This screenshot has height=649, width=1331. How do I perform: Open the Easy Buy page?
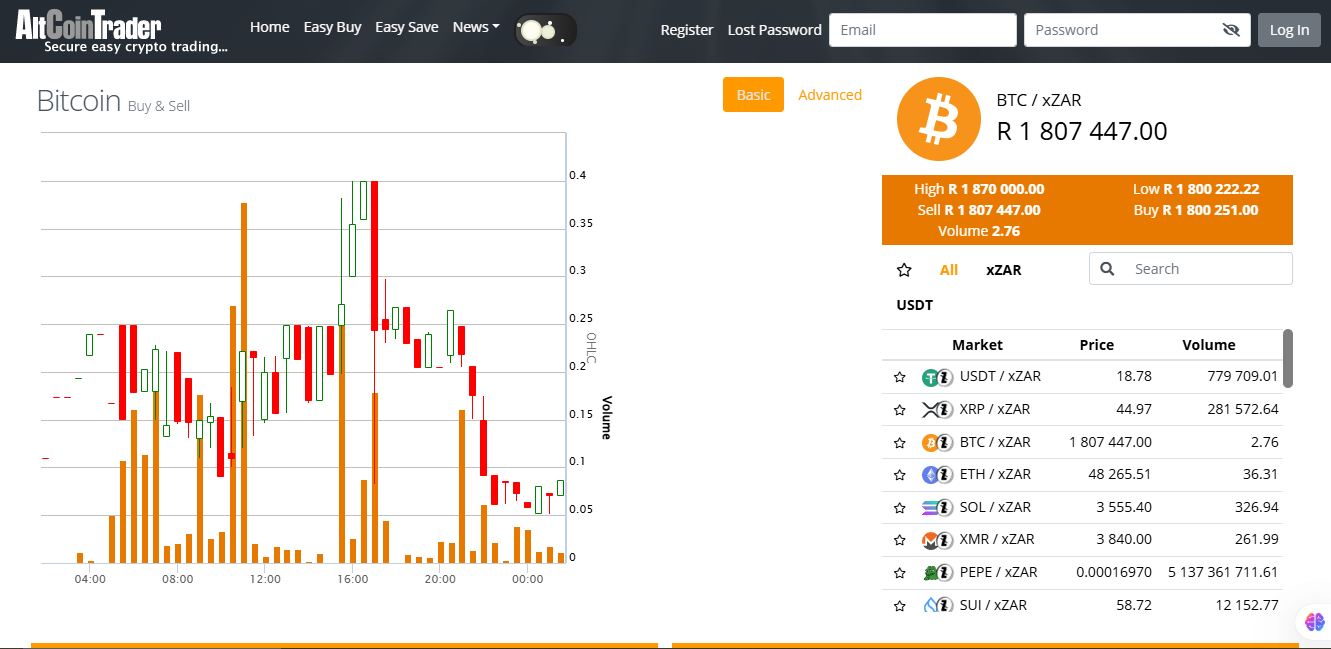pyautogui.click(x=332, y=27)
